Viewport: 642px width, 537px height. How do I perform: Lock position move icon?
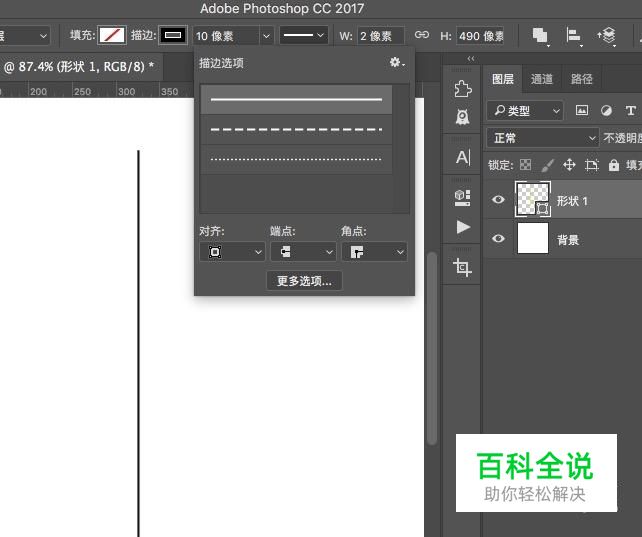point(569,165)
